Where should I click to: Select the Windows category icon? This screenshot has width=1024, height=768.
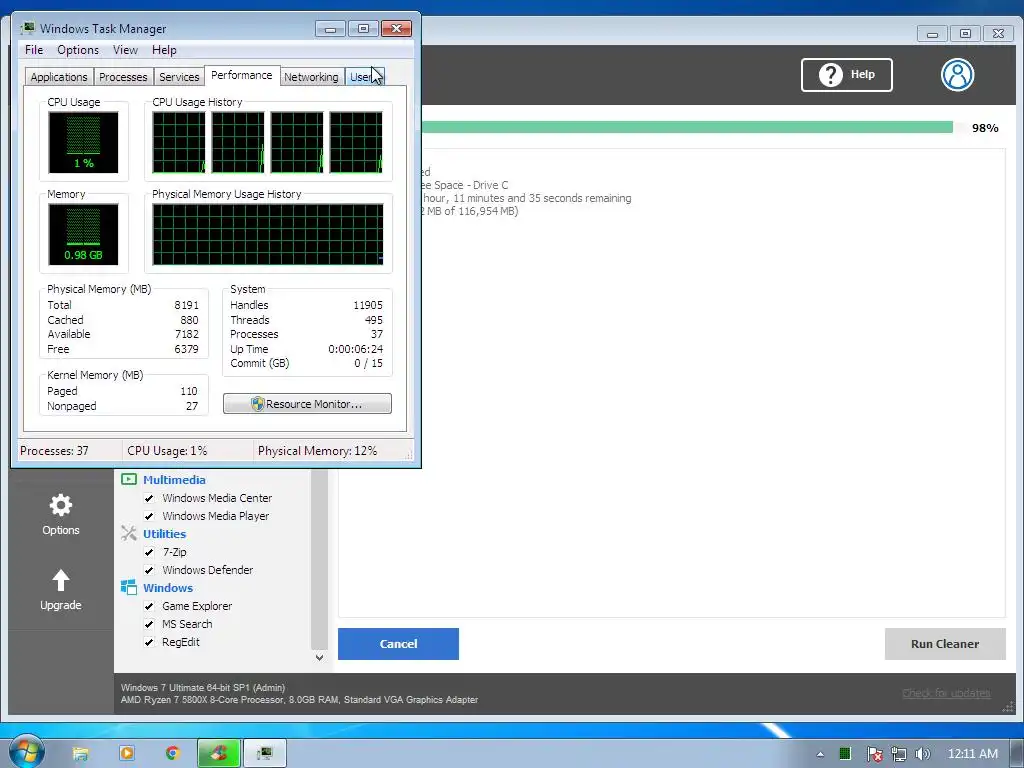(129, 587)
